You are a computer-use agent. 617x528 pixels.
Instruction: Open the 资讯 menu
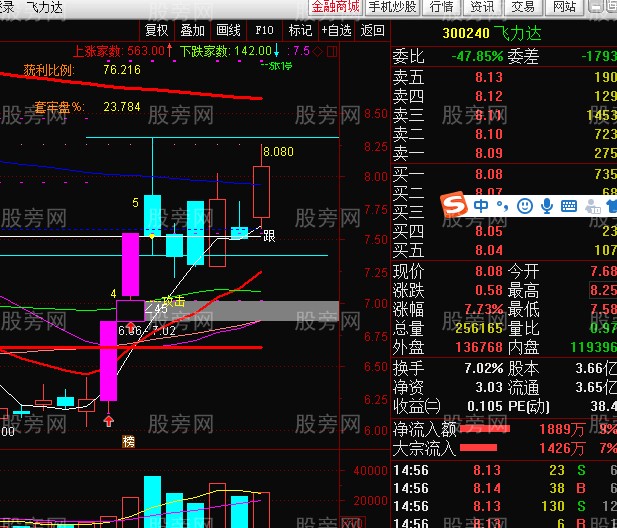point(482,7)
